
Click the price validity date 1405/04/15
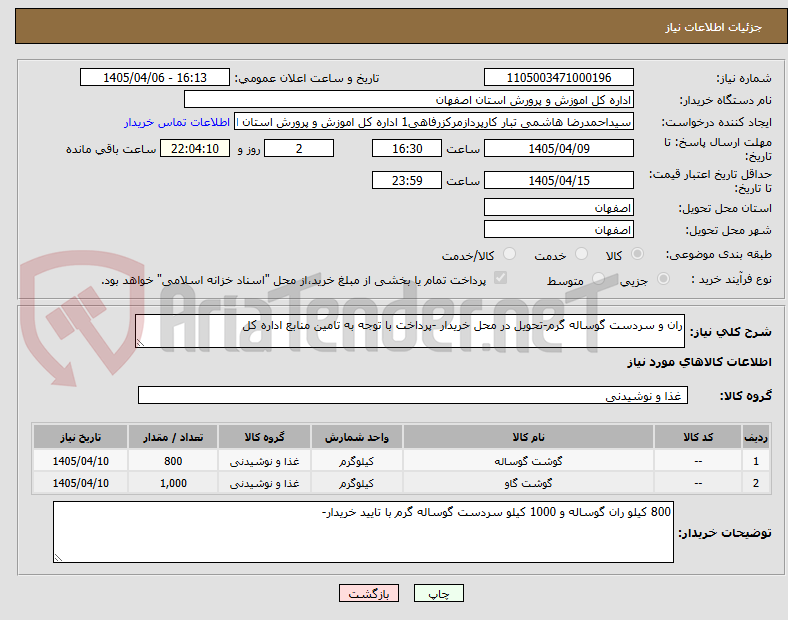[559, 180]
